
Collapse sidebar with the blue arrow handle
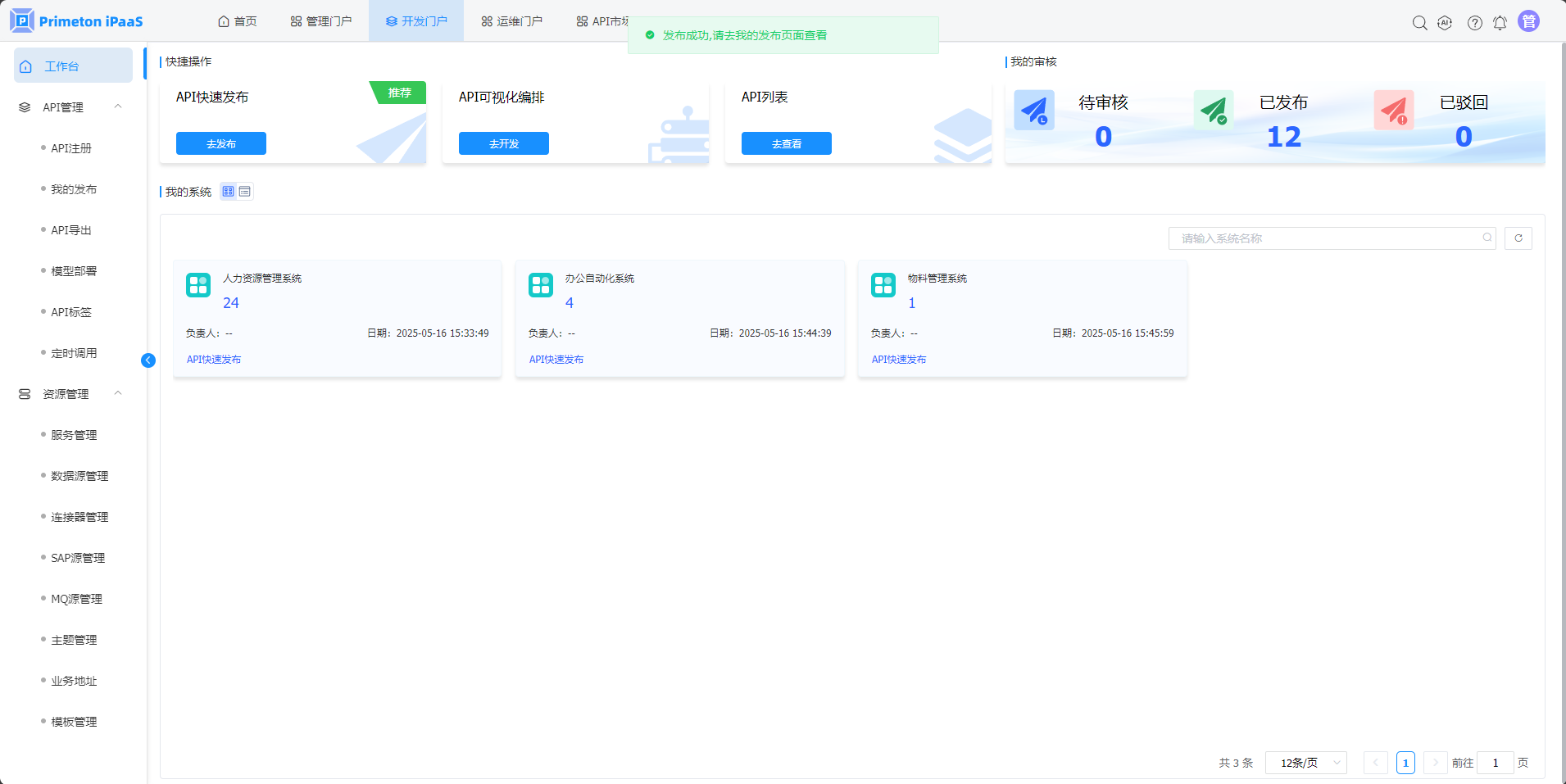[x=148, y=360]
